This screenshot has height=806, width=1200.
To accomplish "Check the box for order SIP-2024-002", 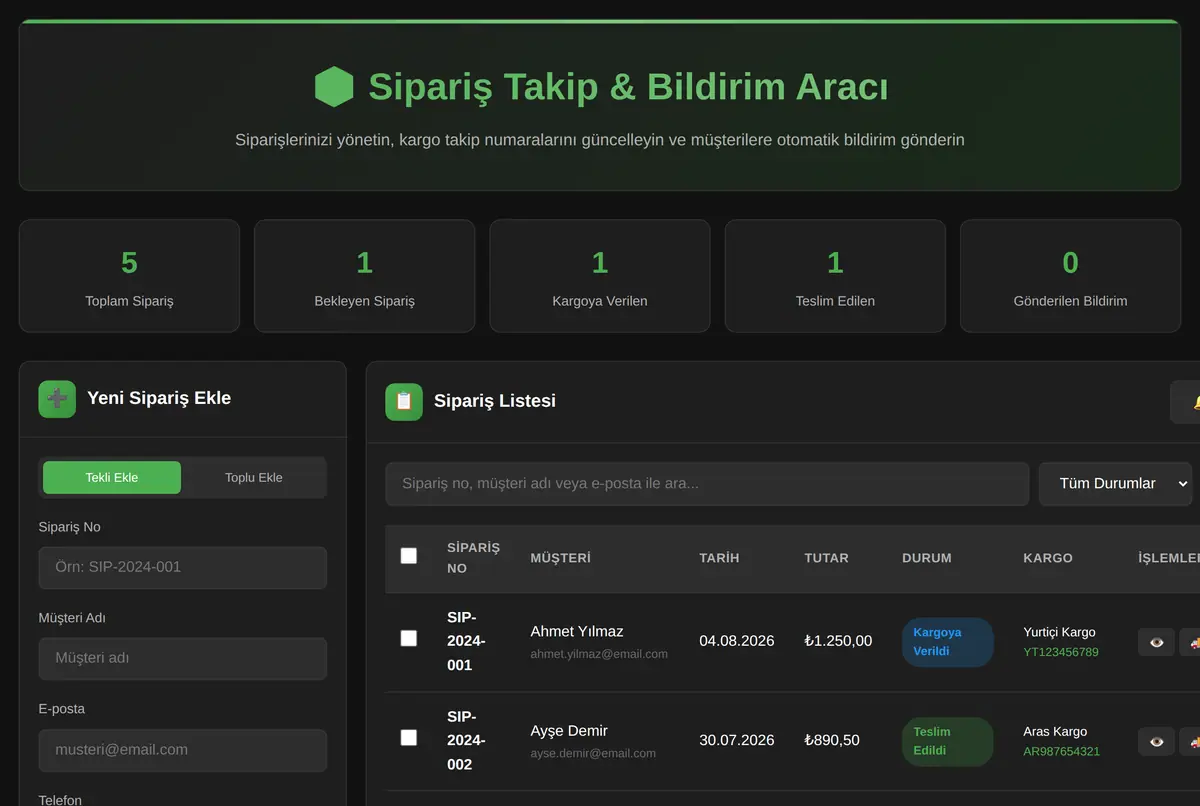I will pos(409,737).
